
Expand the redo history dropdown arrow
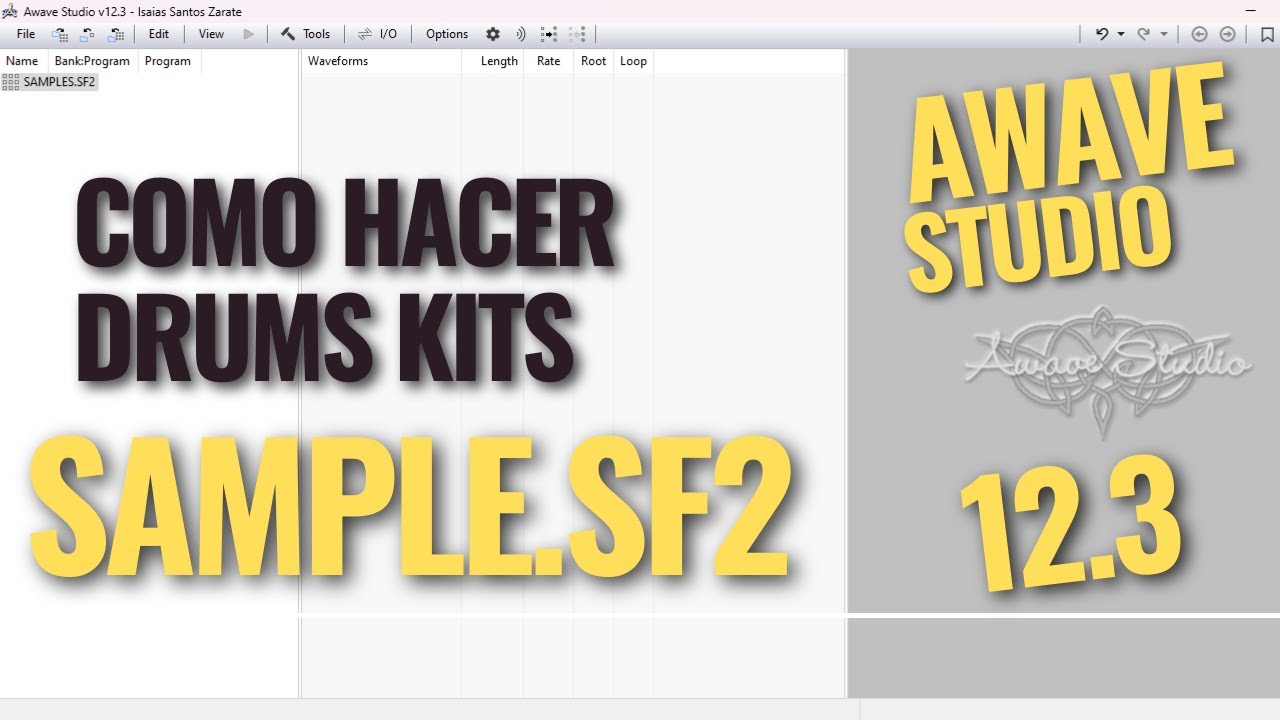pyautogui.click(x=1164, y=34)
